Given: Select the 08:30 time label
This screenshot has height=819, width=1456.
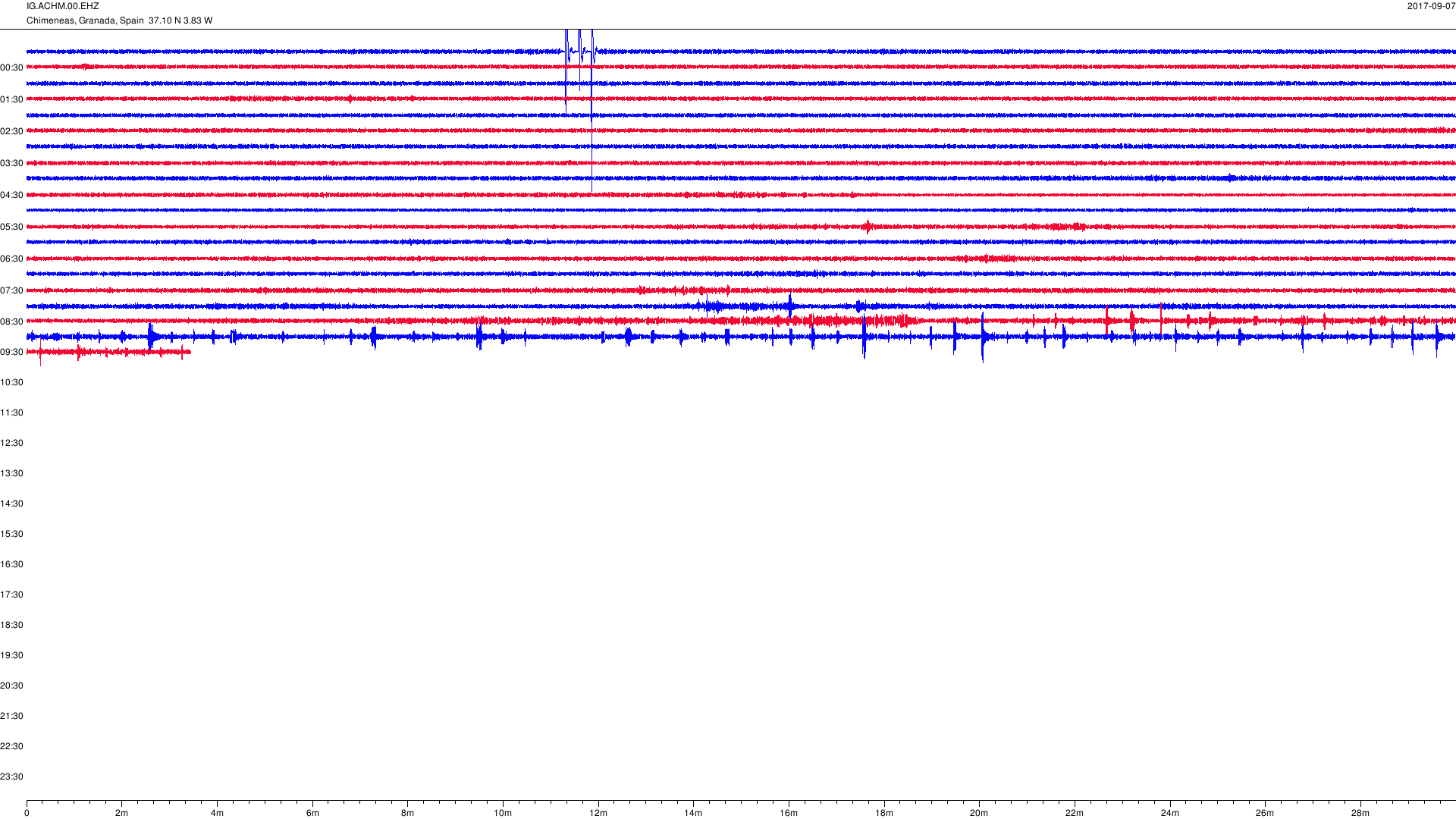Looking at the screenshot, I should click(11, 322).
